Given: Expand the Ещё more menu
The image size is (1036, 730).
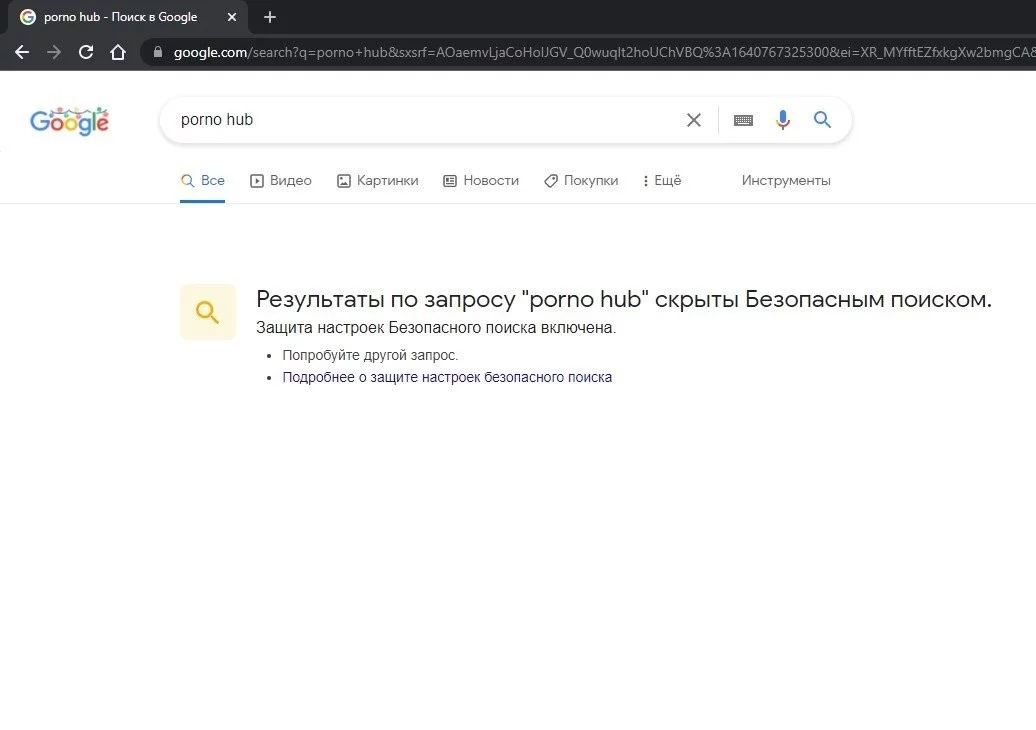Looking at the screenshot, I should pyautogui.click(x=662, y=180).
